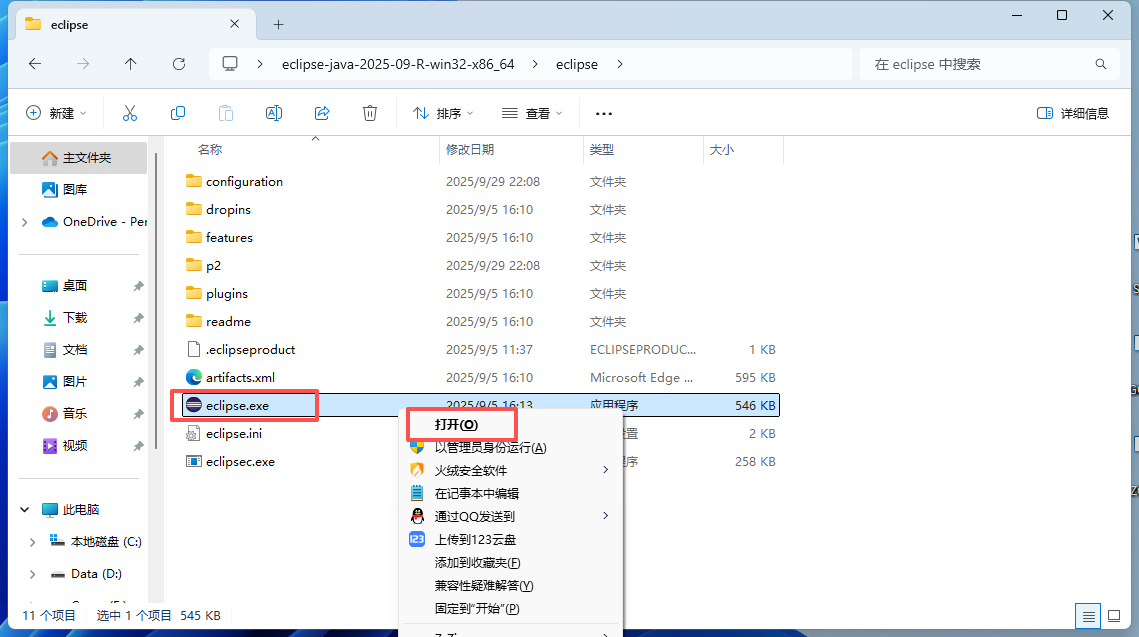Switch to large thumbnails view icon
Image resolution: width=1139 pixels, height=637 pixels.
(x=1113, y=615)
